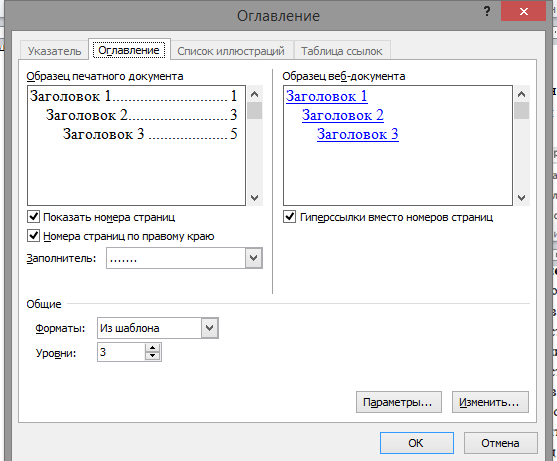Viewport: 557px width, 461px height.
Task: Click the print preview scrollbar thumb
Action: click(x=254, y=110)
